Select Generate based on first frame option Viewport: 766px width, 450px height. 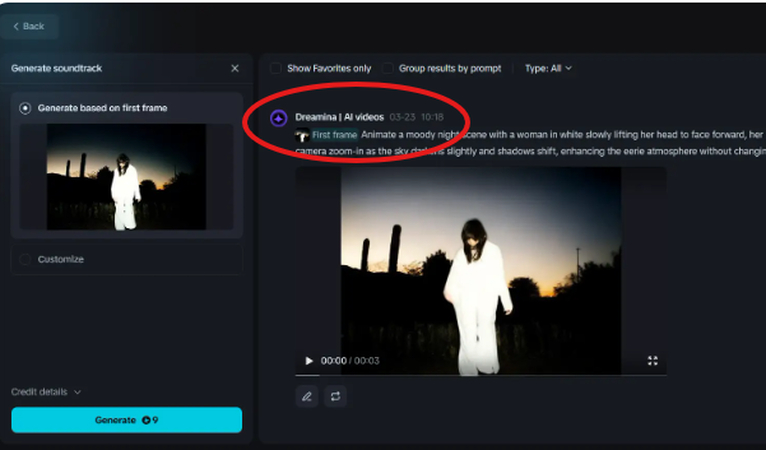(x=25, y=108)
